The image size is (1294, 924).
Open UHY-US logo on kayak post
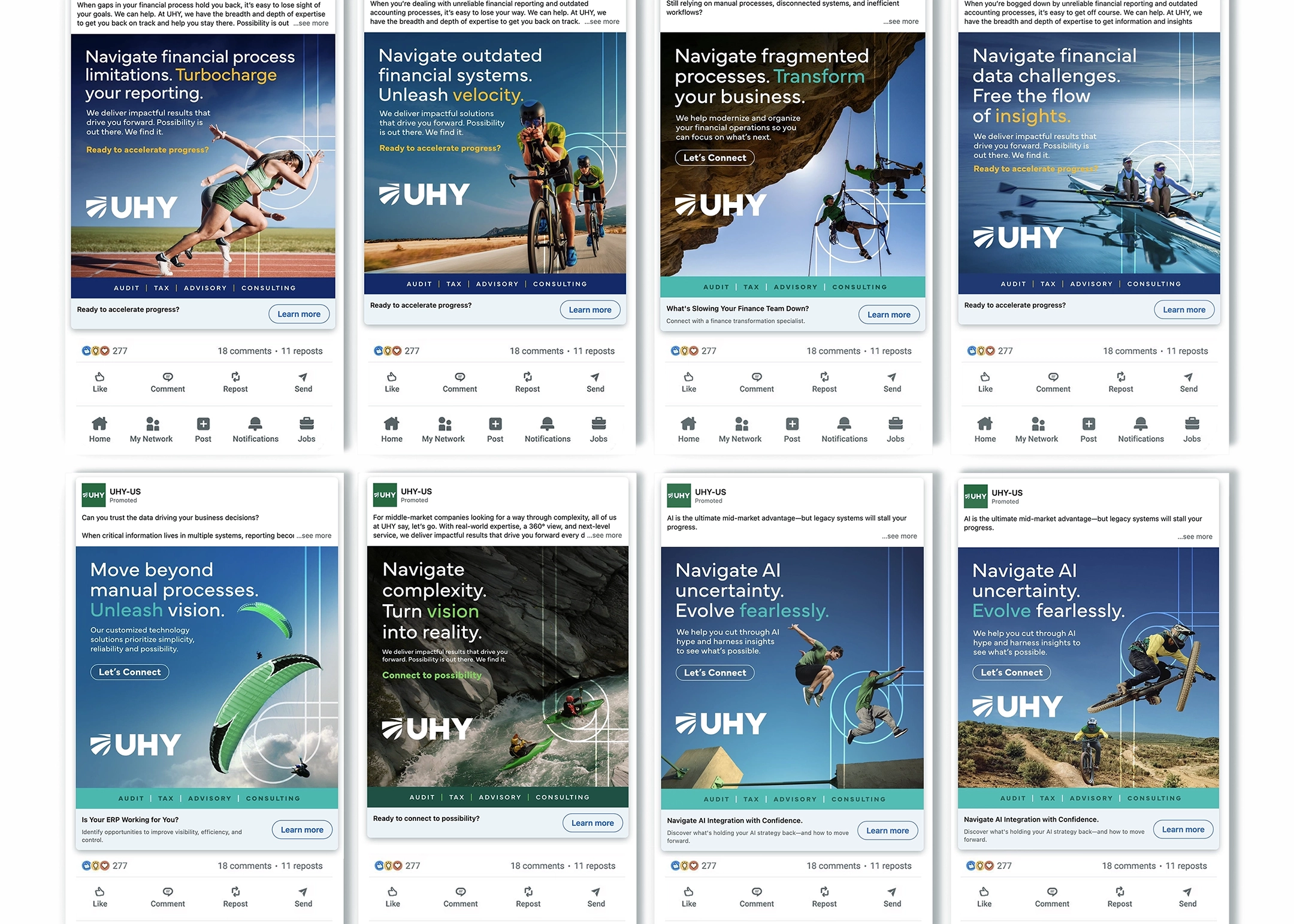point(385,495)
